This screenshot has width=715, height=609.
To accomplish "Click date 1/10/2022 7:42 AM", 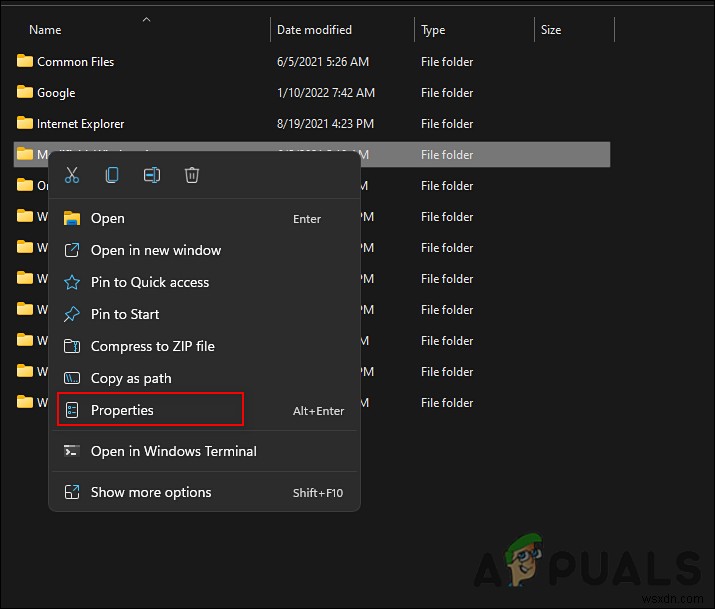I will pyautogui.click(x=326, y=93).
